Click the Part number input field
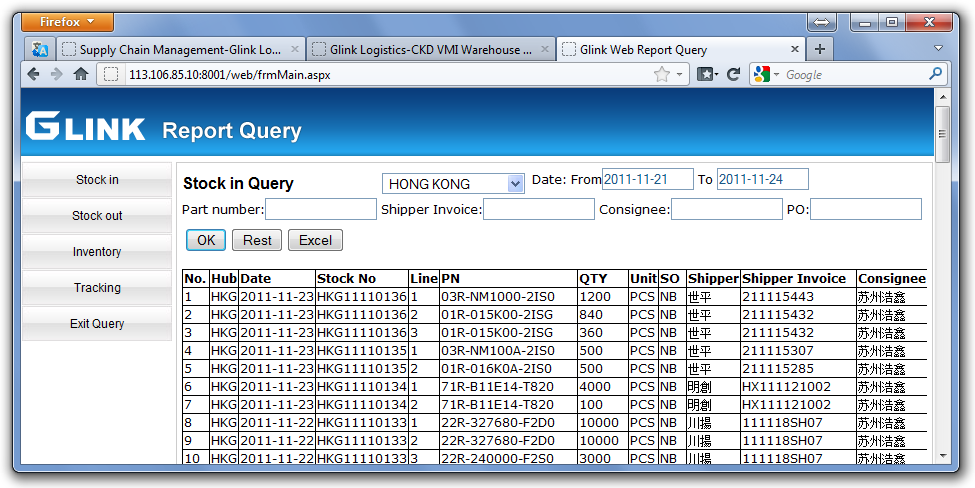Screen dimensions: 975x488 [320, 209]
